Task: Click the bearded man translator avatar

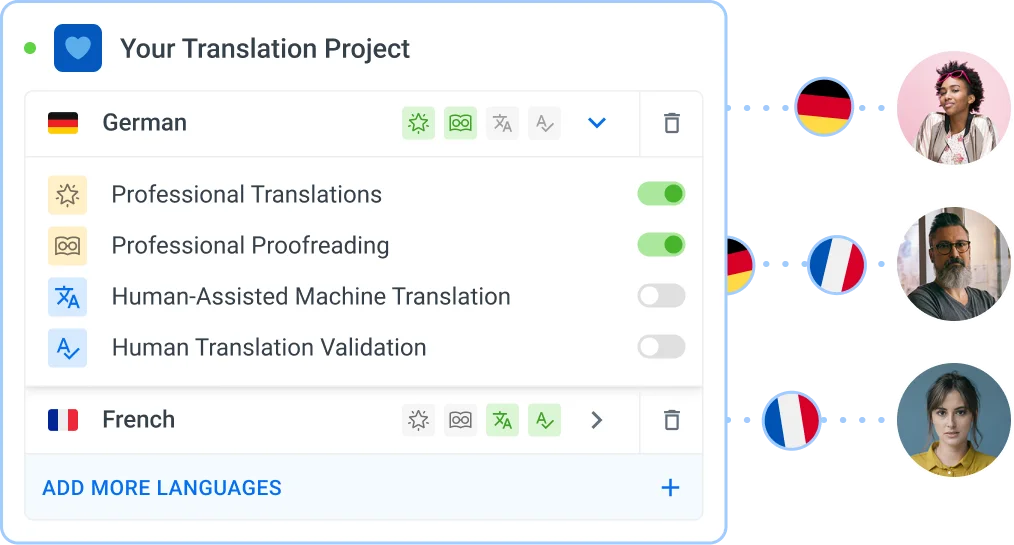Action: pos(953,264)
